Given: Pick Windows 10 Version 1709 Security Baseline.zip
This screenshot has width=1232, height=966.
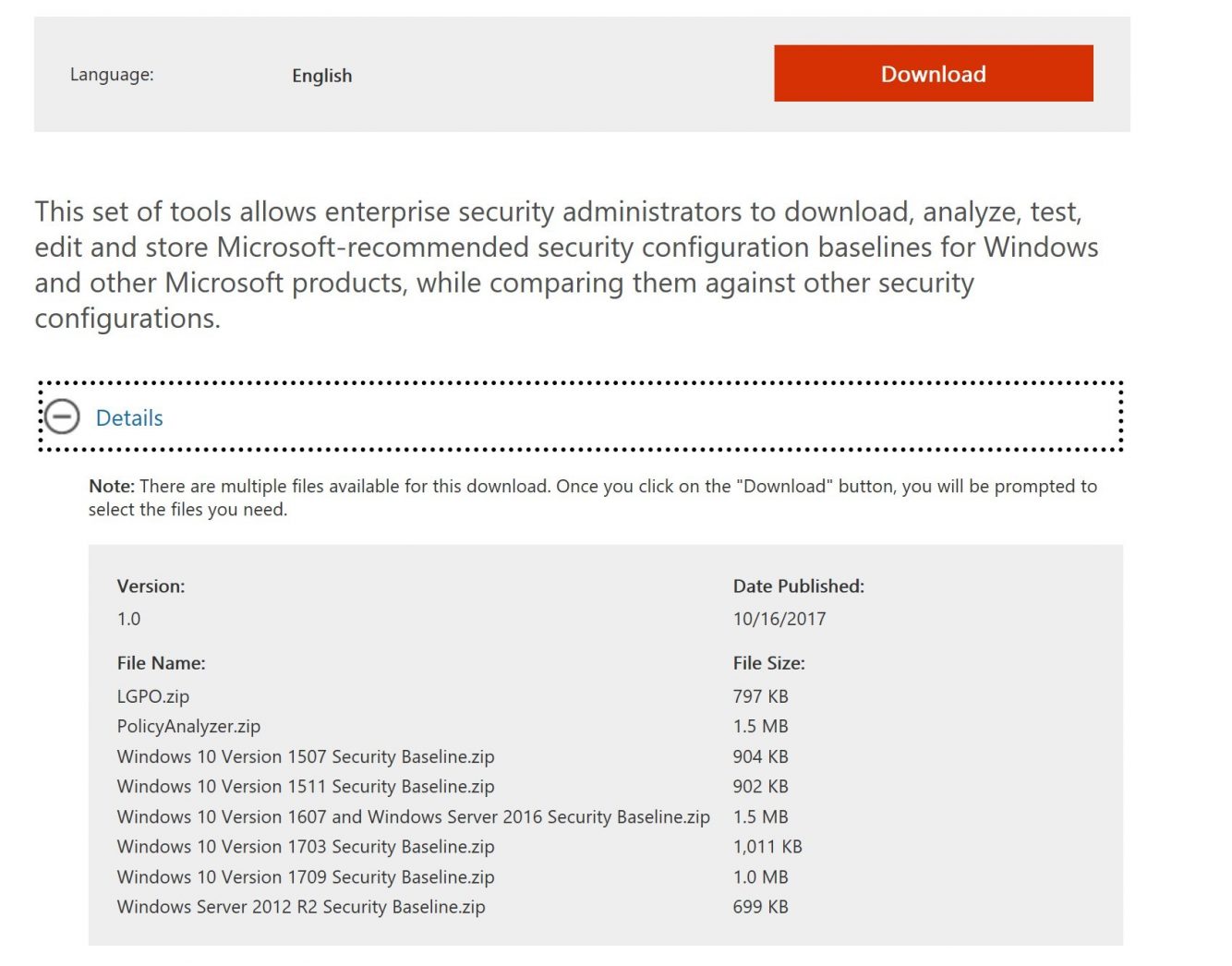Looking at the screenshot, I should [x=305, y=876].
